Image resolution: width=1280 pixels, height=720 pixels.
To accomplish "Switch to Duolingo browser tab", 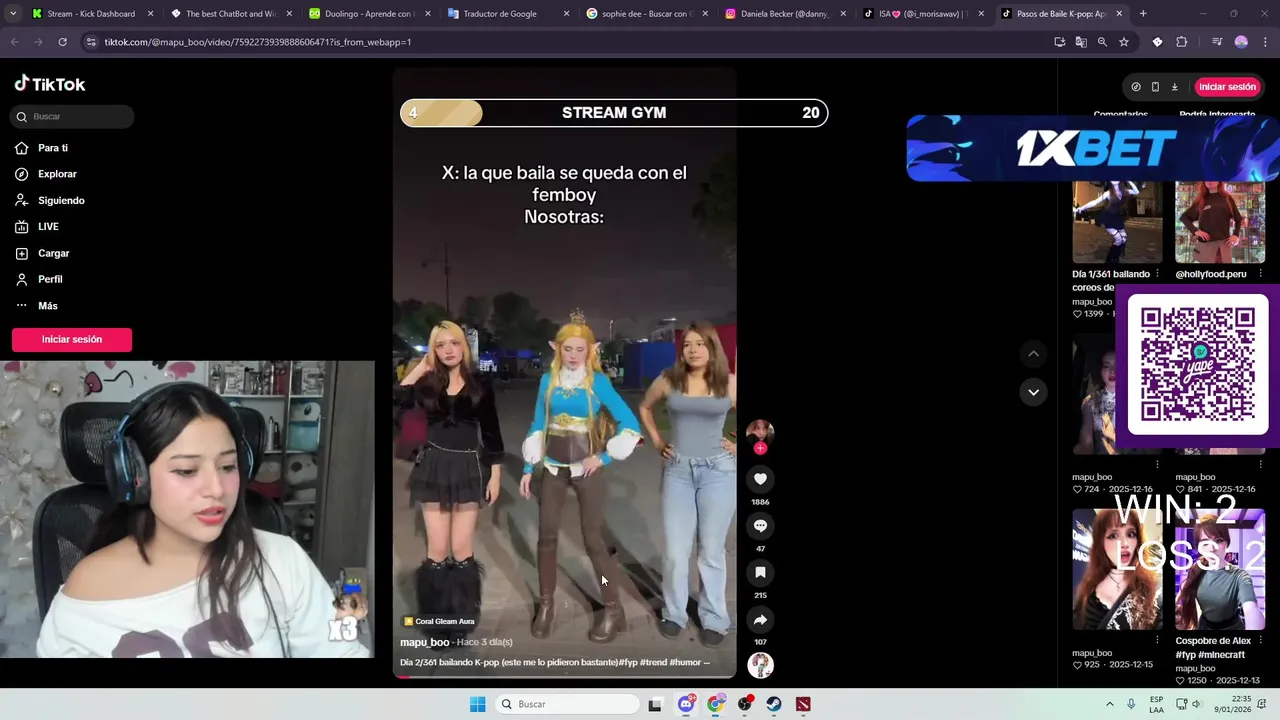I will 368,14.
